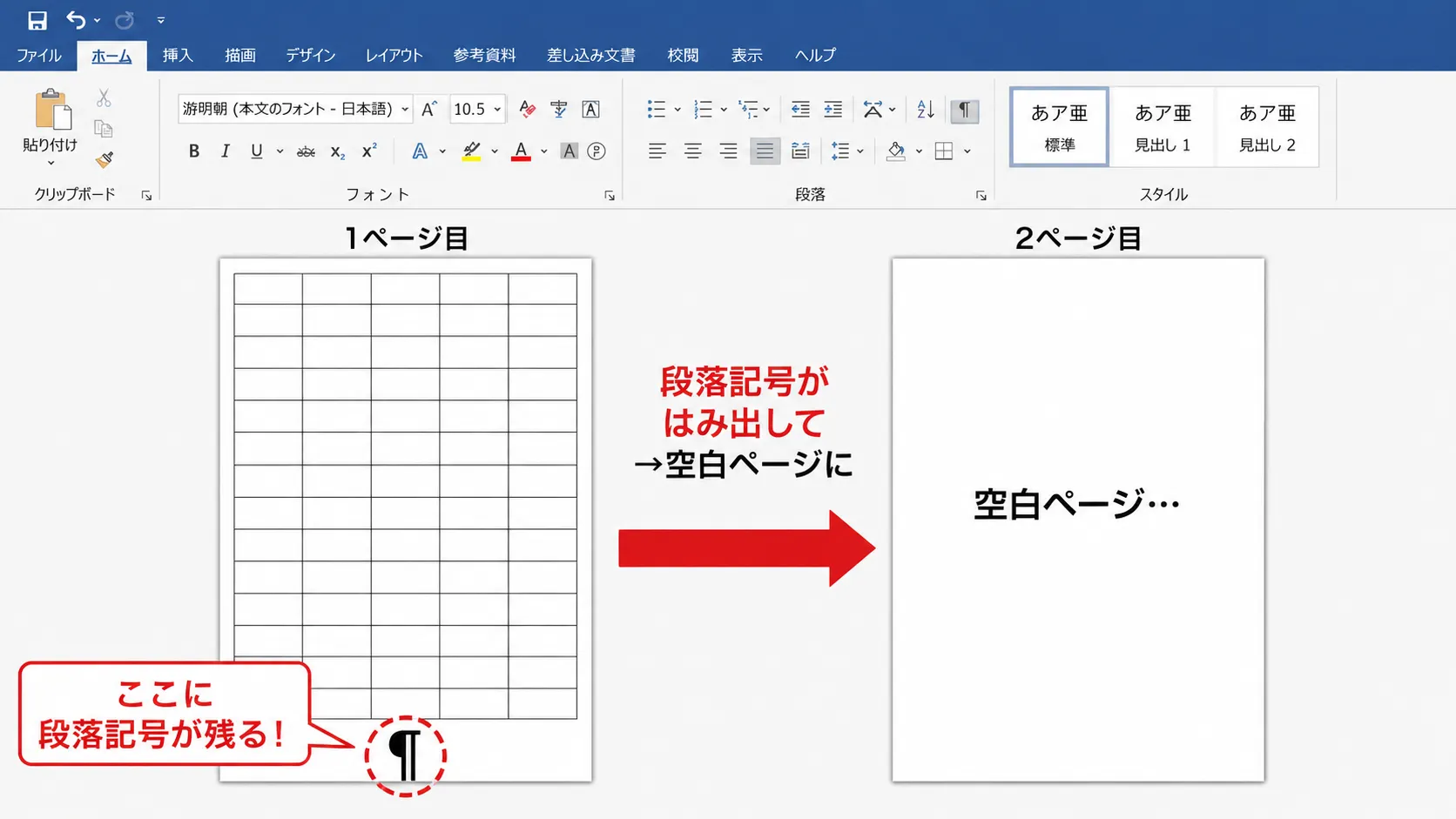Switch to the 挿入 tab
Viewport: 1456px width, 819px height.
178,55
